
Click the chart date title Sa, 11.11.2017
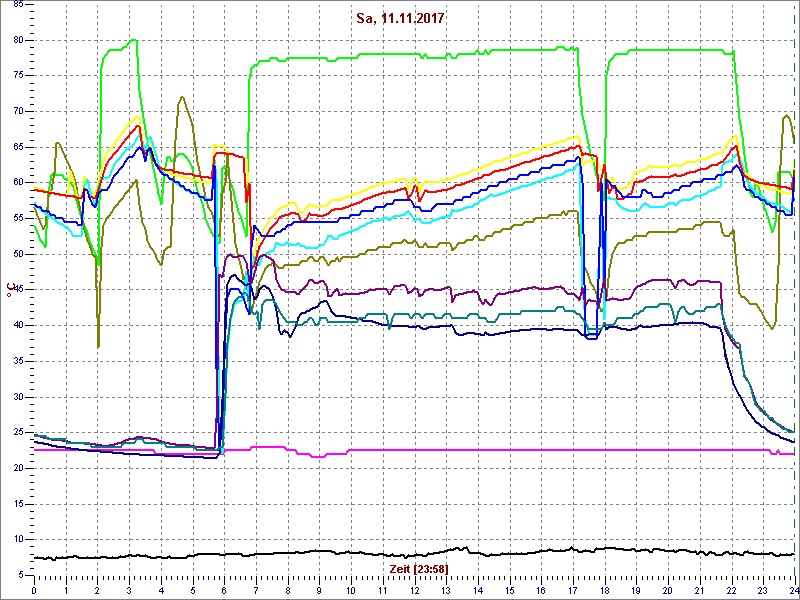(x=401, y=19)
